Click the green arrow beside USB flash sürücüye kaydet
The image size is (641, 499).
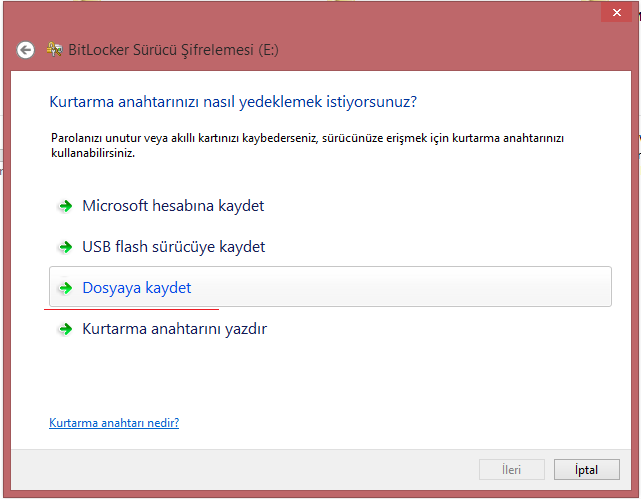click(65, 247)
